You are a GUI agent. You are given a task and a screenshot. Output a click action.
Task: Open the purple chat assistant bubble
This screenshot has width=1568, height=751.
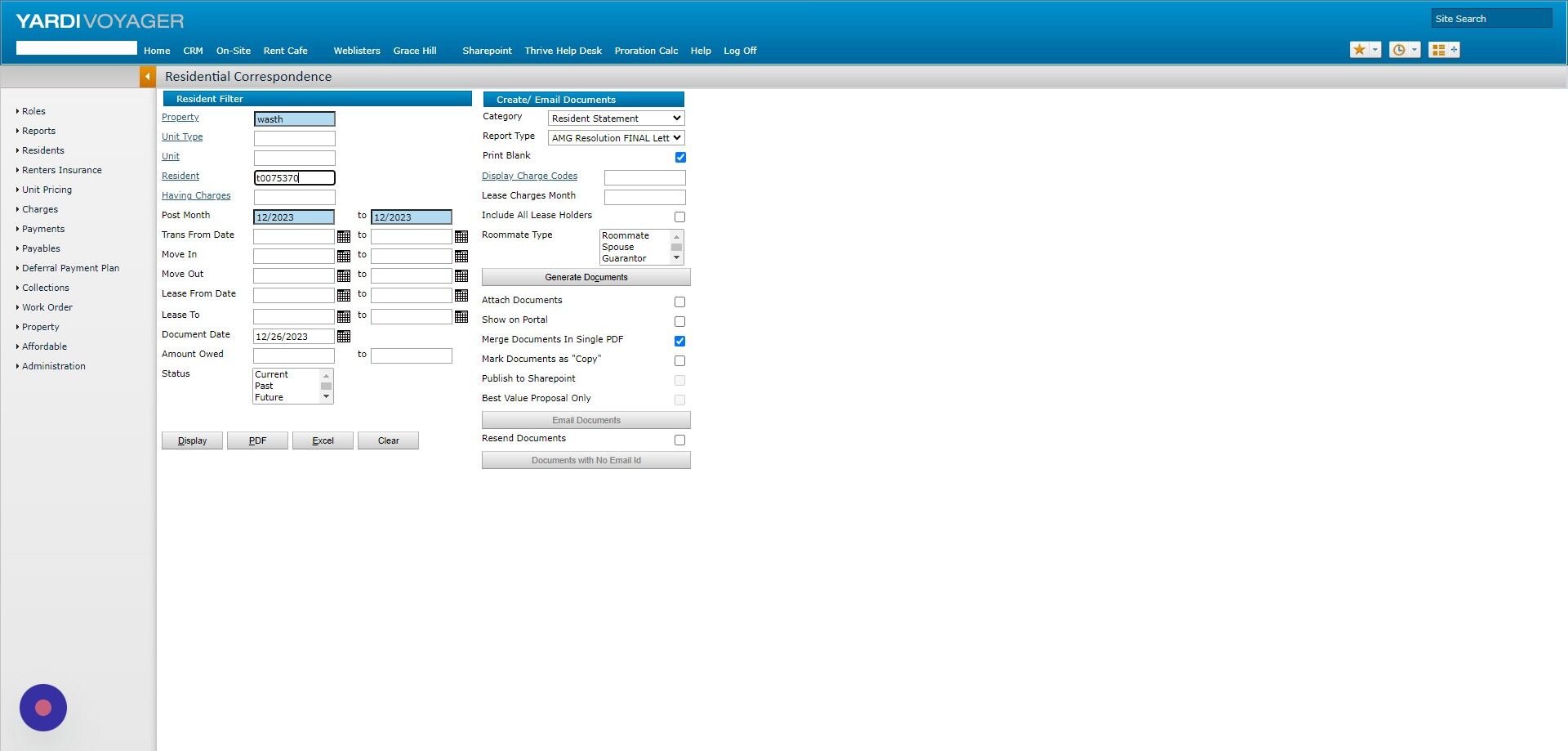(43, 708)
